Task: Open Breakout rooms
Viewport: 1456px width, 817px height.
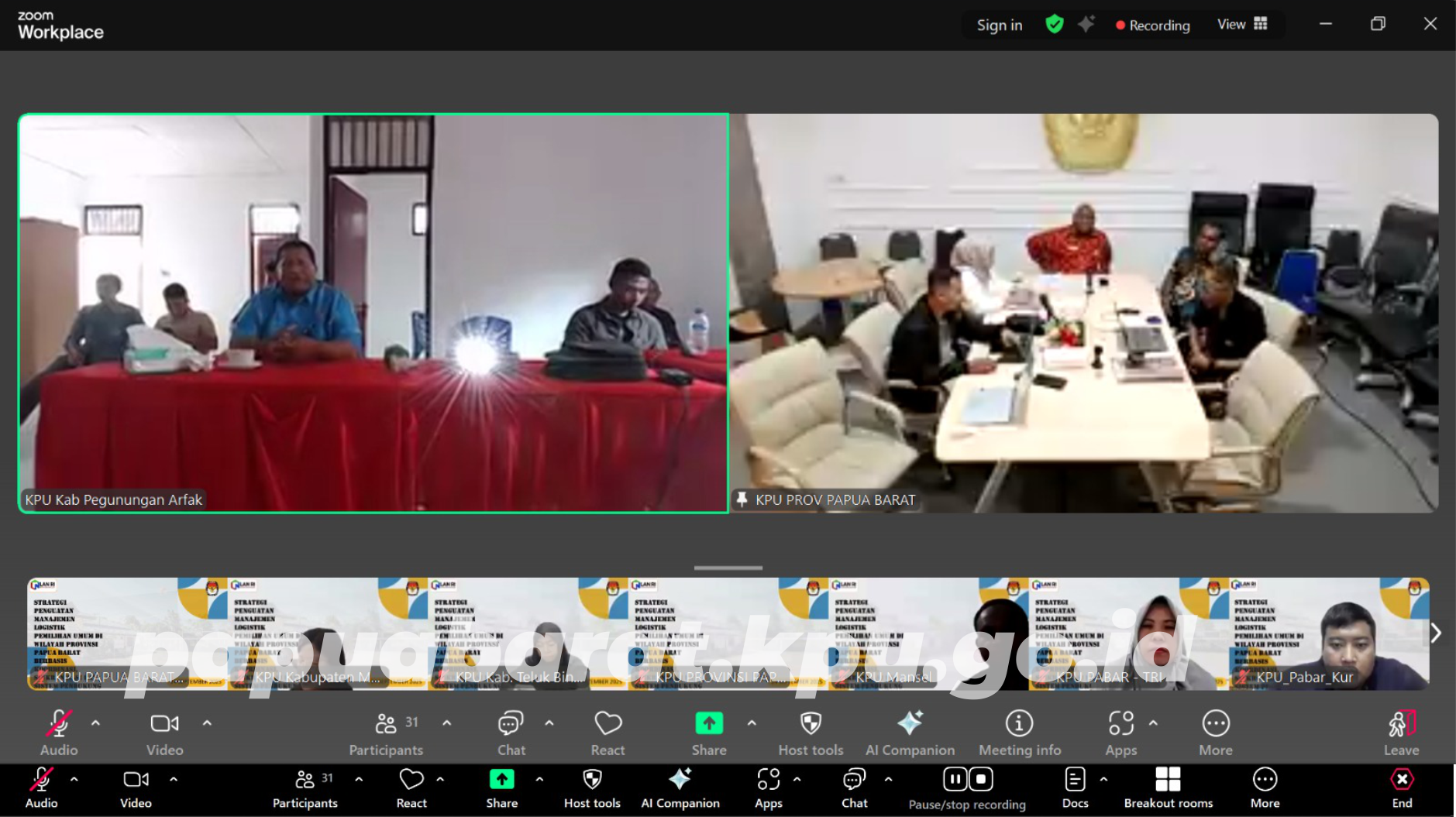Action: click(1168, 780)
